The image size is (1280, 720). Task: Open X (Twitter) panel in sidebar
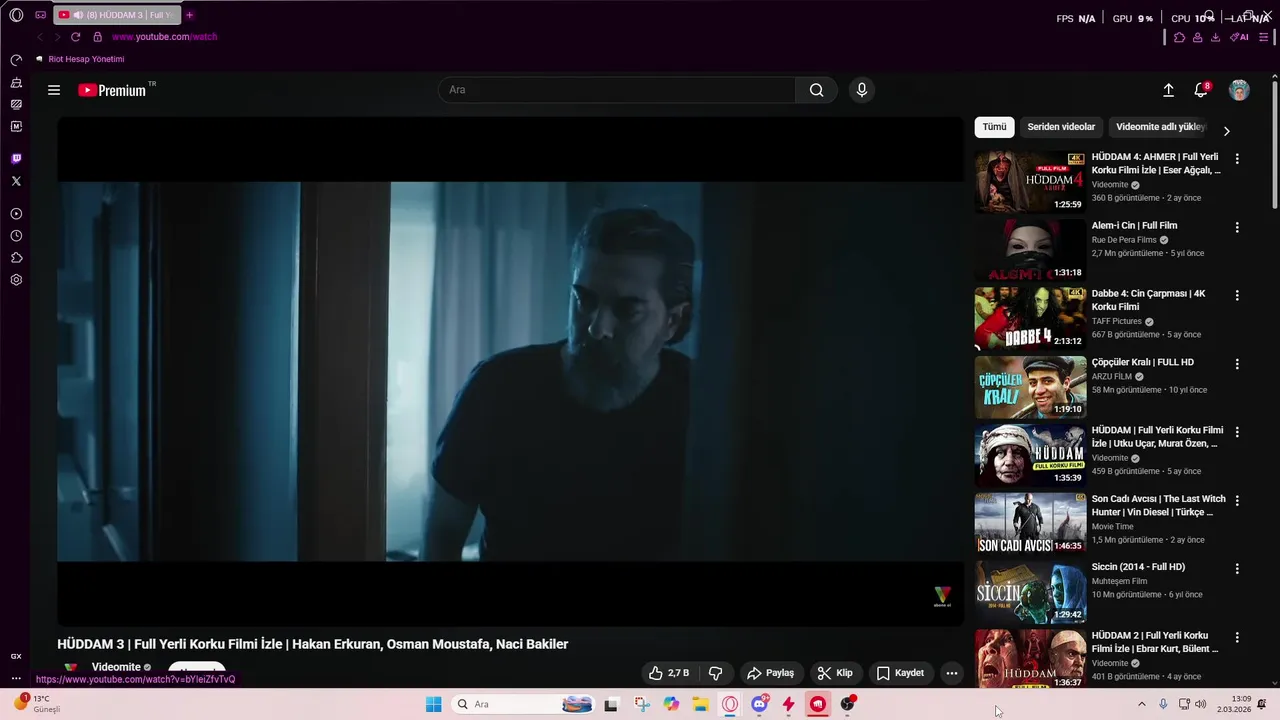[16, 181]
